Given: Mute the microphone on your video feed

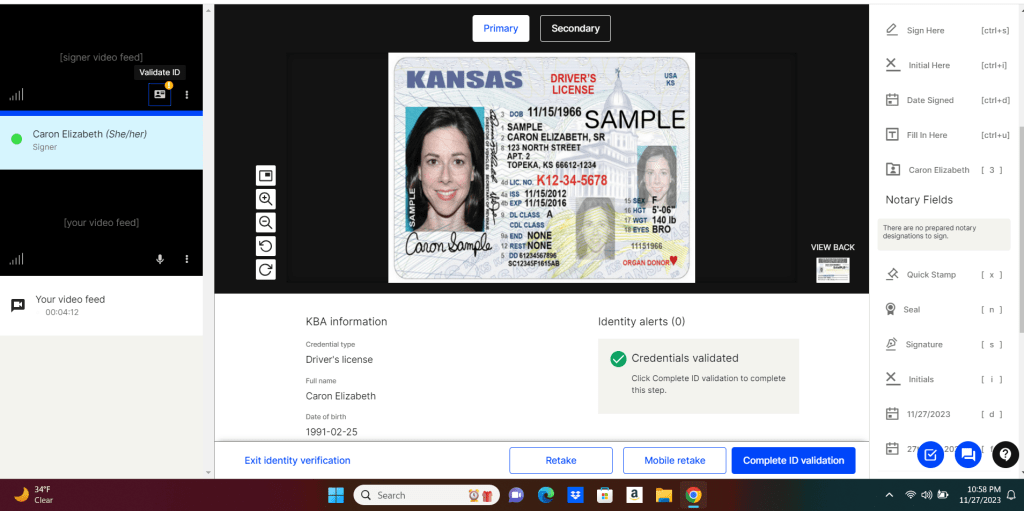Looking at the screenshot, I should (159, 260).
